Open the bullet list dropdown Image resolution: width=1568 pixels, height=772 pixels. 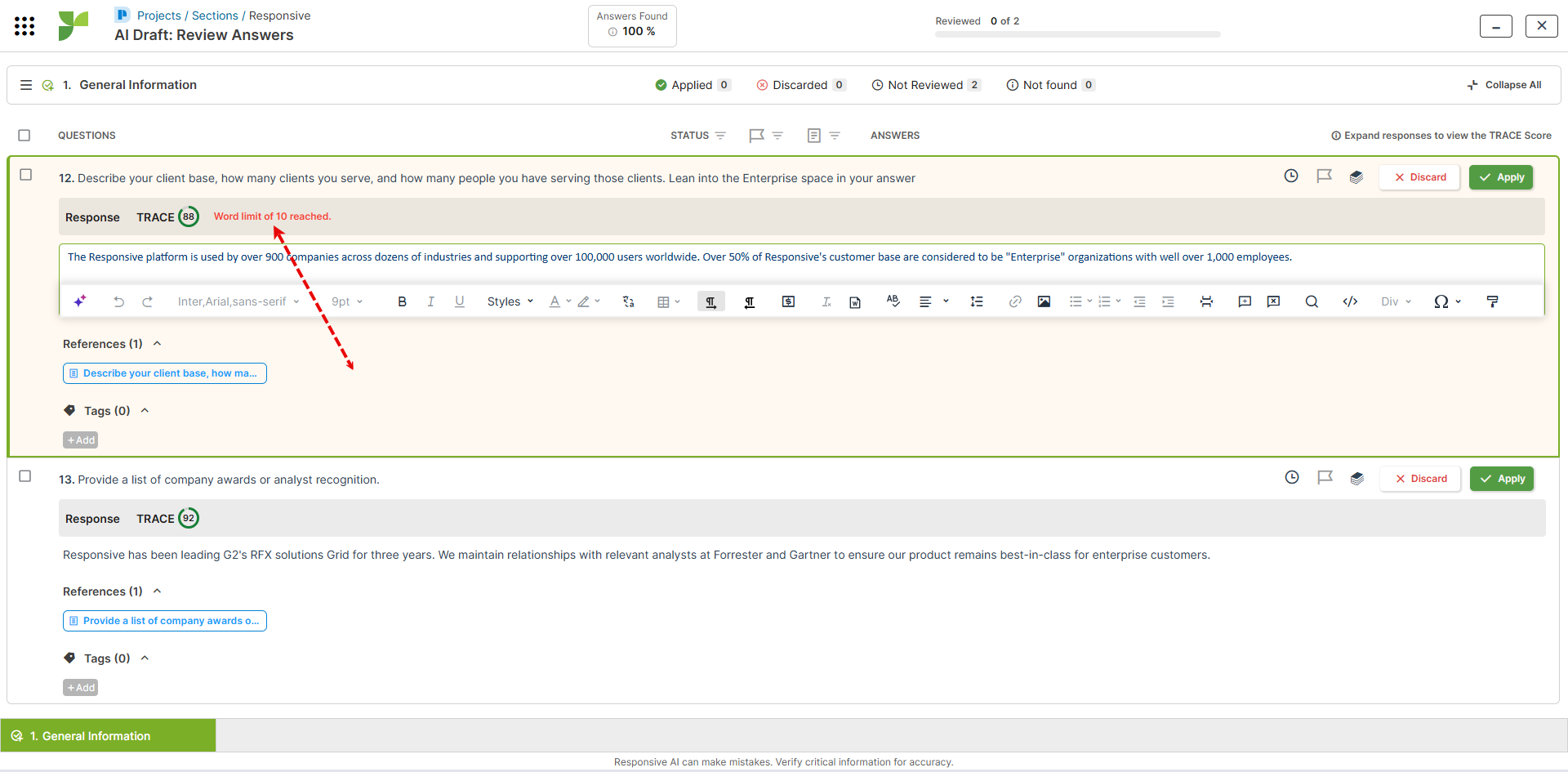[x=1089, y=301]
